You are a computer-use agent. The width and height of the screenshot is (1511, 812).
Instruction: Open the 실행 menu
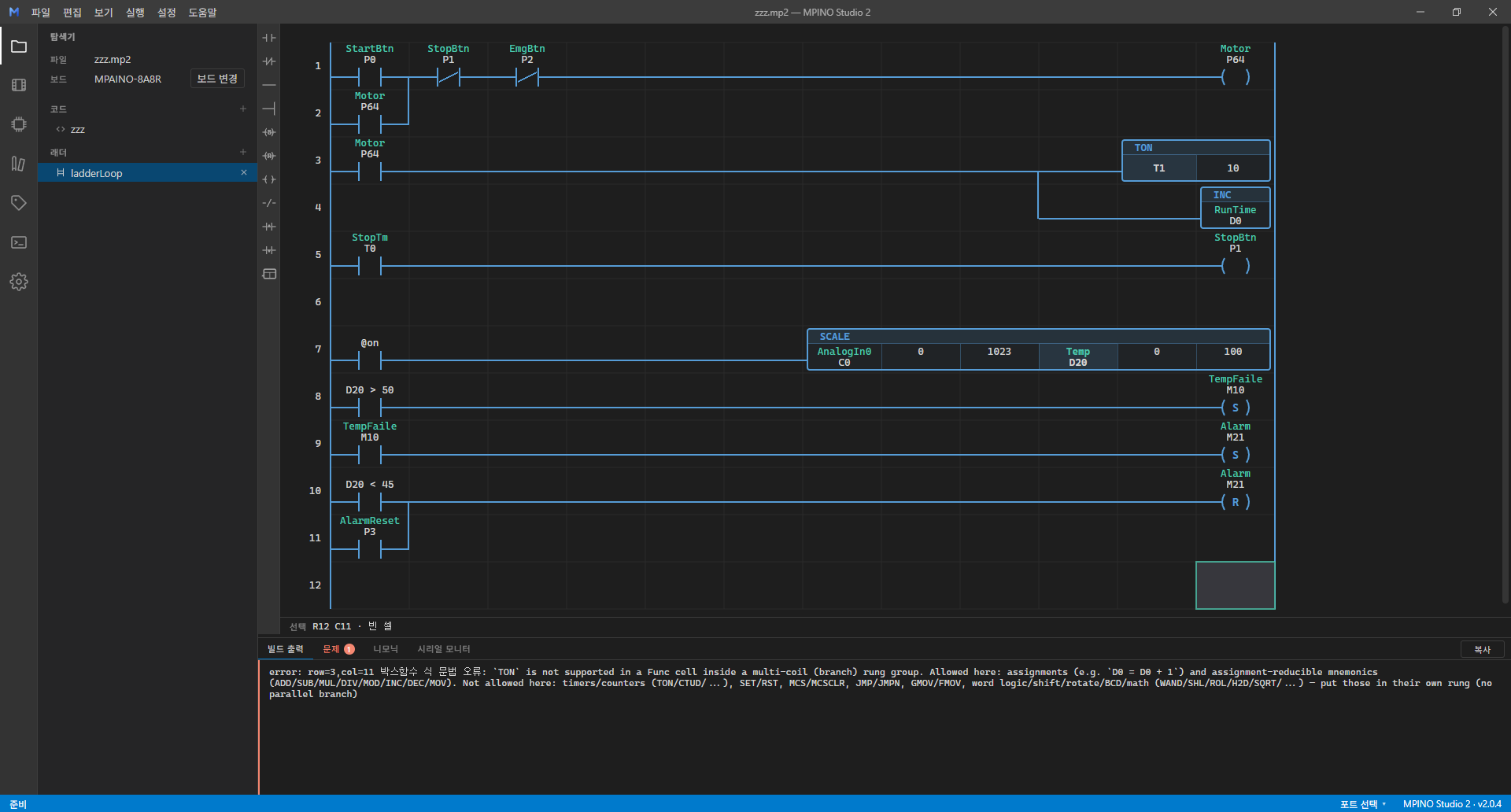[135, 12]
